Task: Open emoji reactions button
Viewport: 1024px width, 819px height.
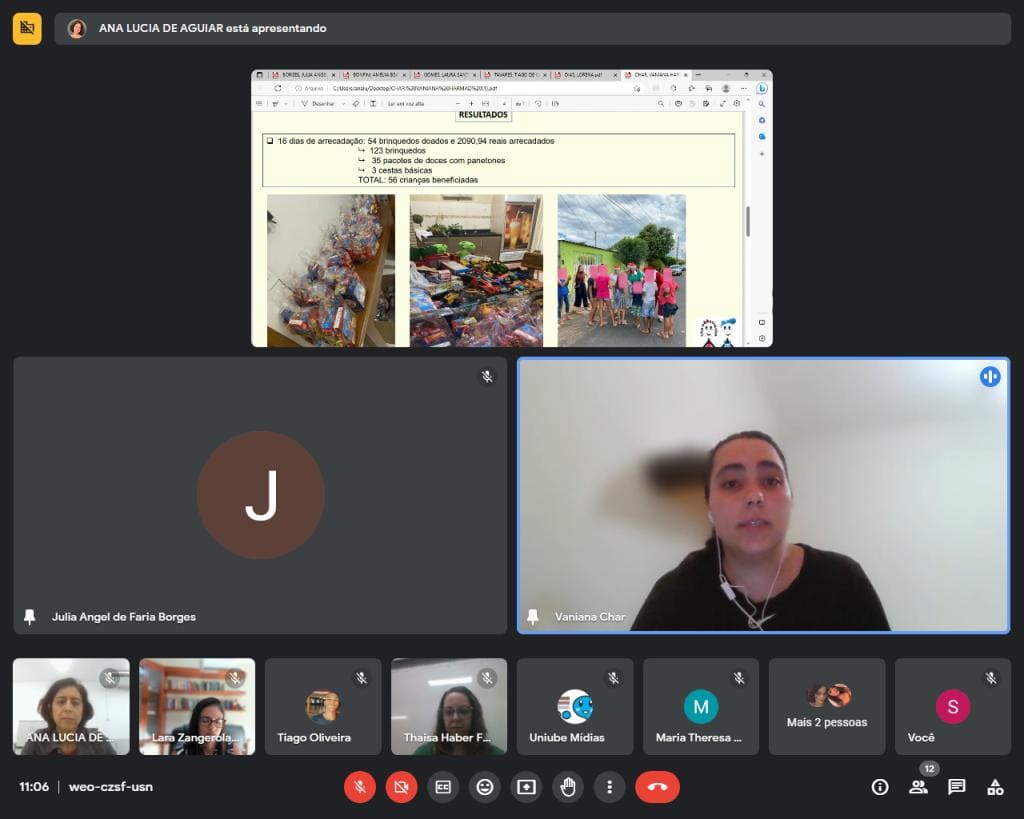Action: [x=485, y=787]
